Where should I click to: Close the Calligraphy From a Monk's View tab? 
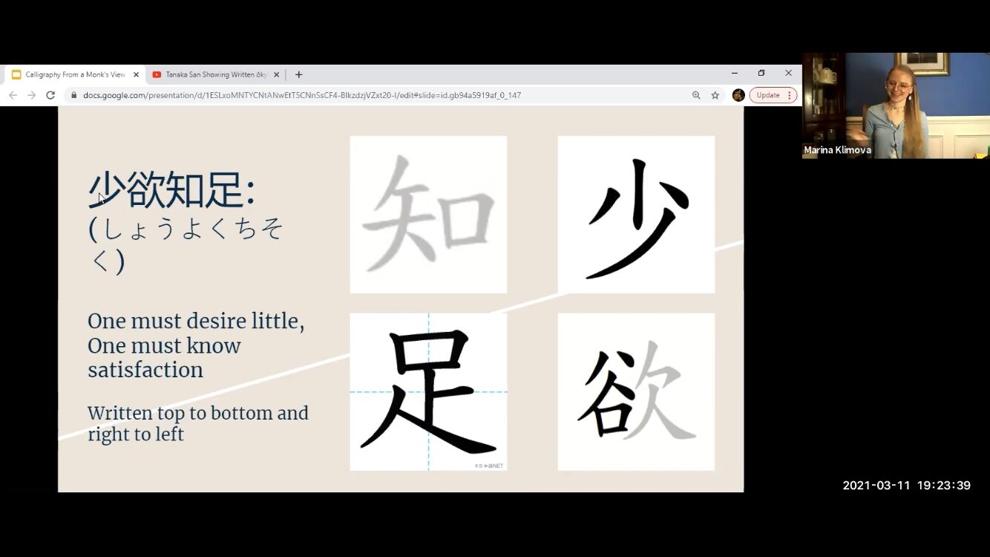tap(136, 75)
